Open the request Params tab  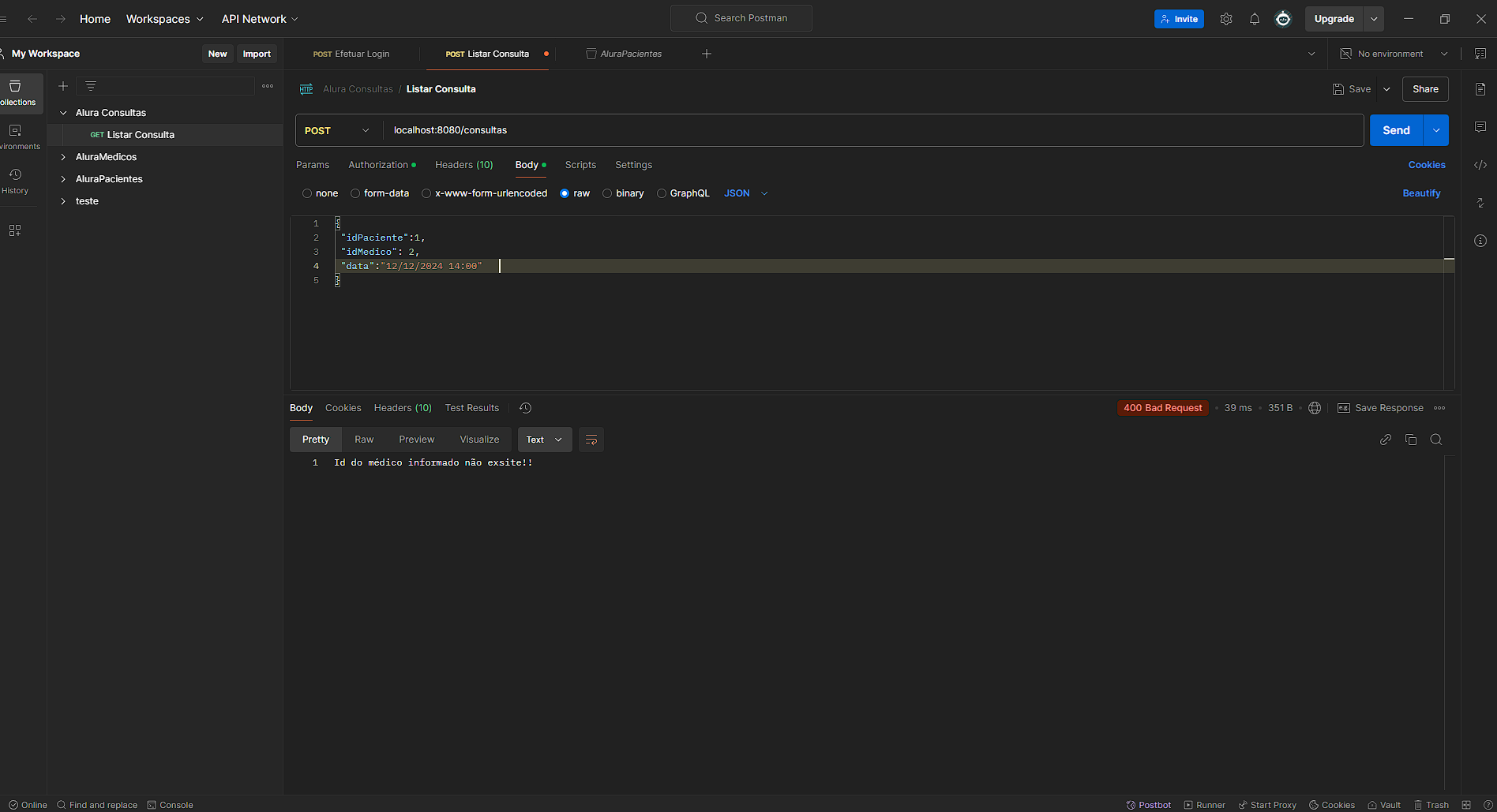coord(313,165)
